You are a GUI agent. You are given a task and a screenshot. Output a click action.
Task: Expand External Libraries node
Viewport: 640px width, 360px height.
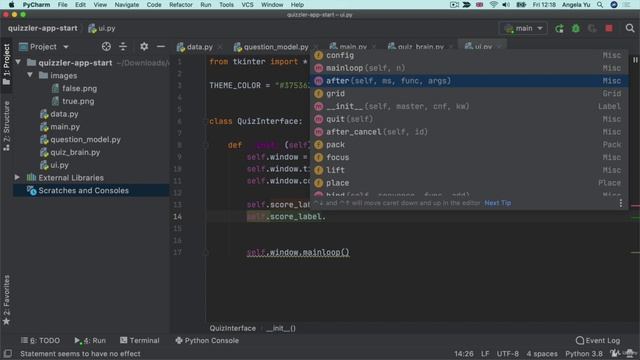pos(17,177)
